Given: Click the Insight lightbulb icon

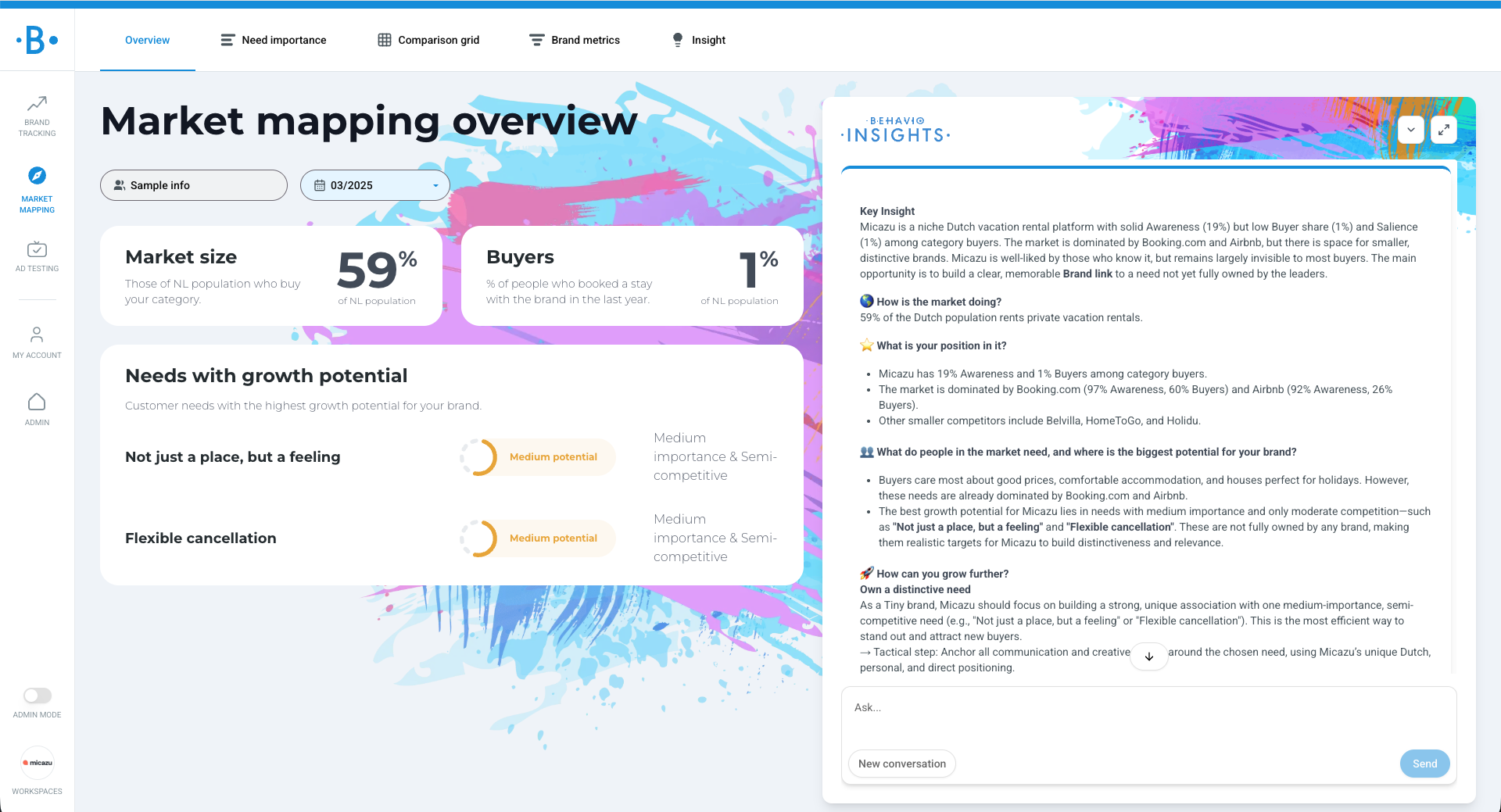Looking at the screenshot, I should coord(678,40).
